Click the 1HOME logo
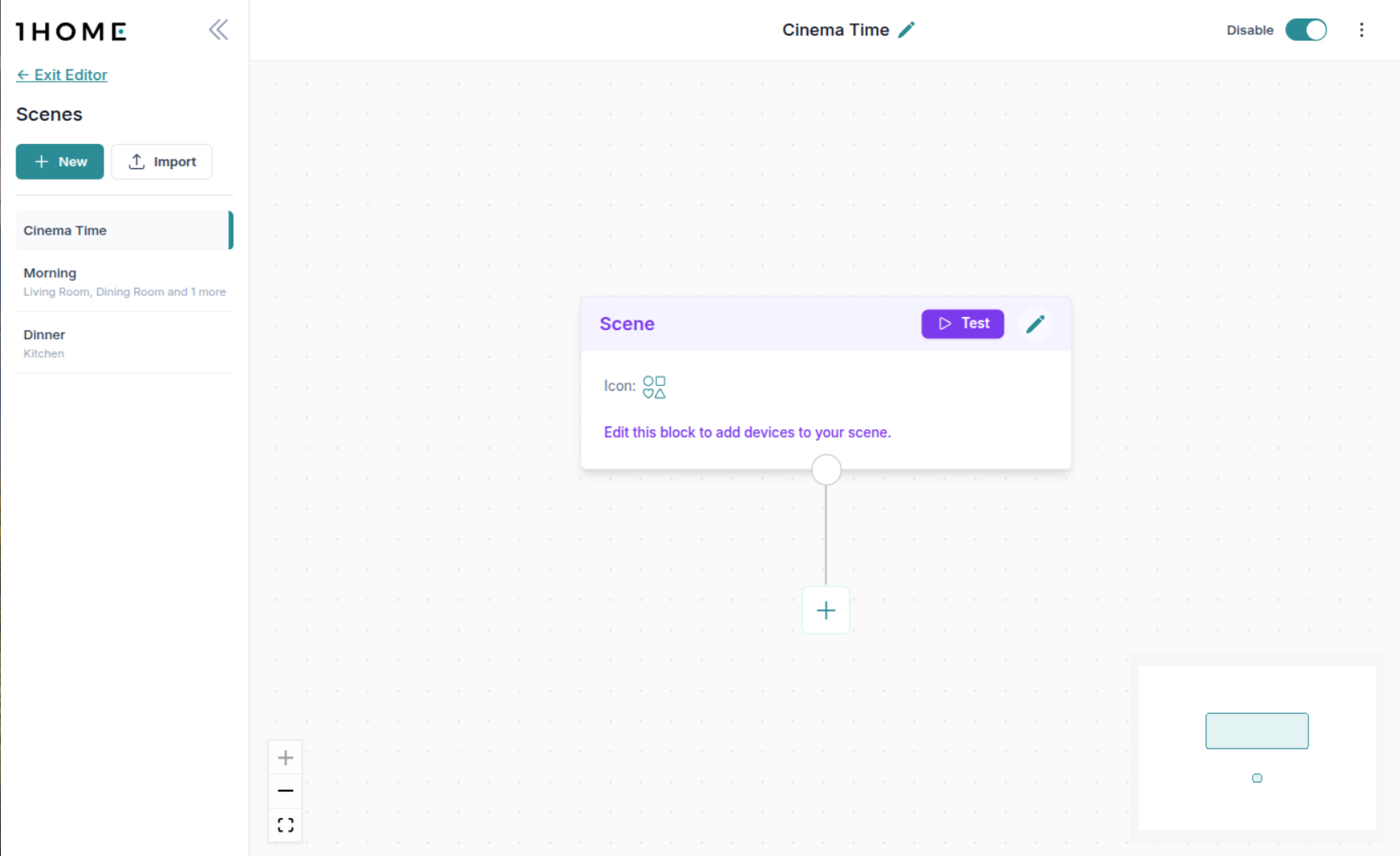The height and width of the screenshot is (856, 1400). click(71, 32)
